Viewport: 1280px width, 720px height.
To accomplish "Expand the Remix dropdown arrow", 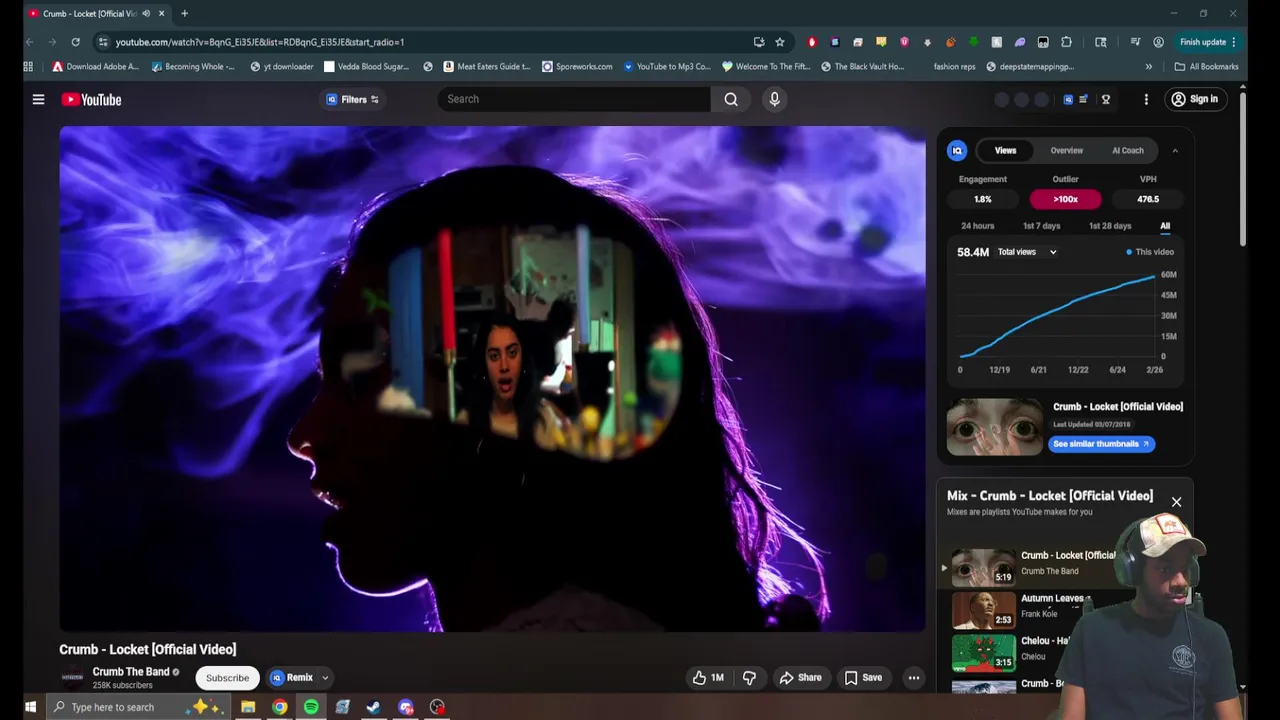I will click(x=325, y=678).
